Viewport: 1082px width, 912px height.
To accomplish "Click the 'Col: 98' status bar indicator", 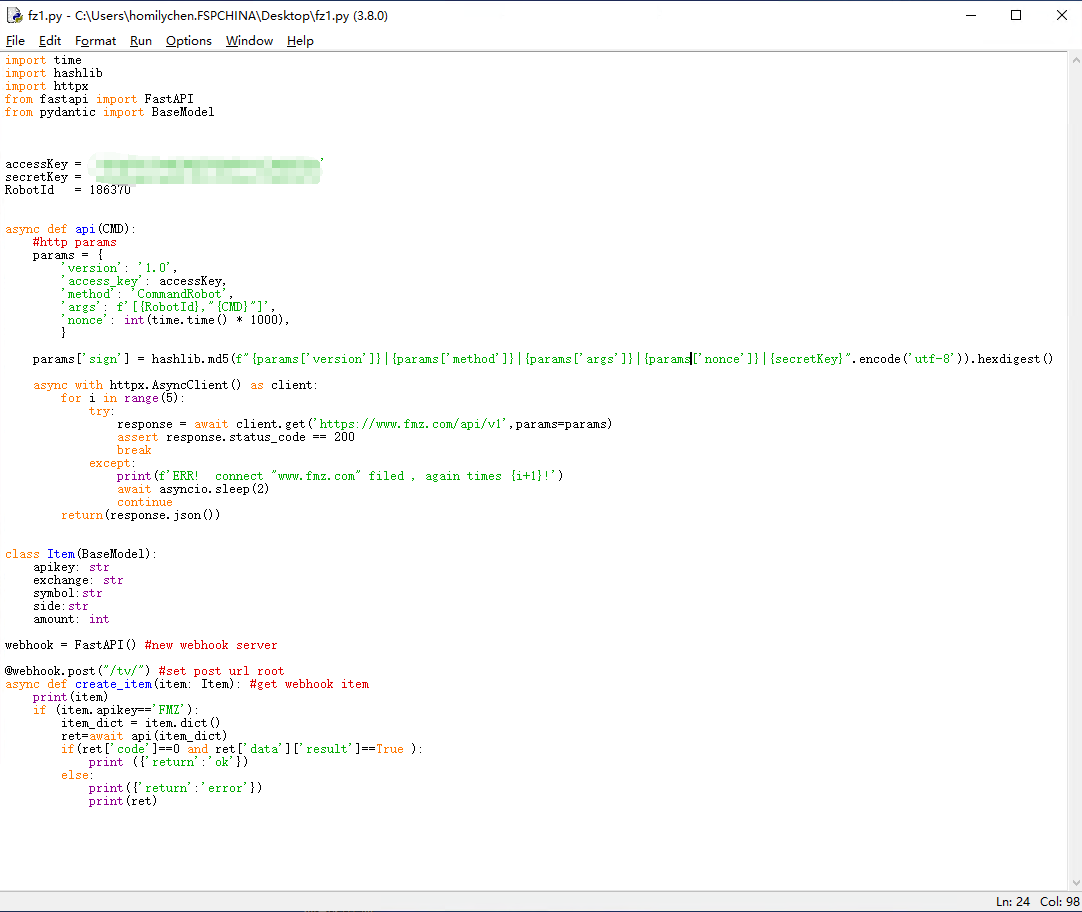I will [1060, 902].
